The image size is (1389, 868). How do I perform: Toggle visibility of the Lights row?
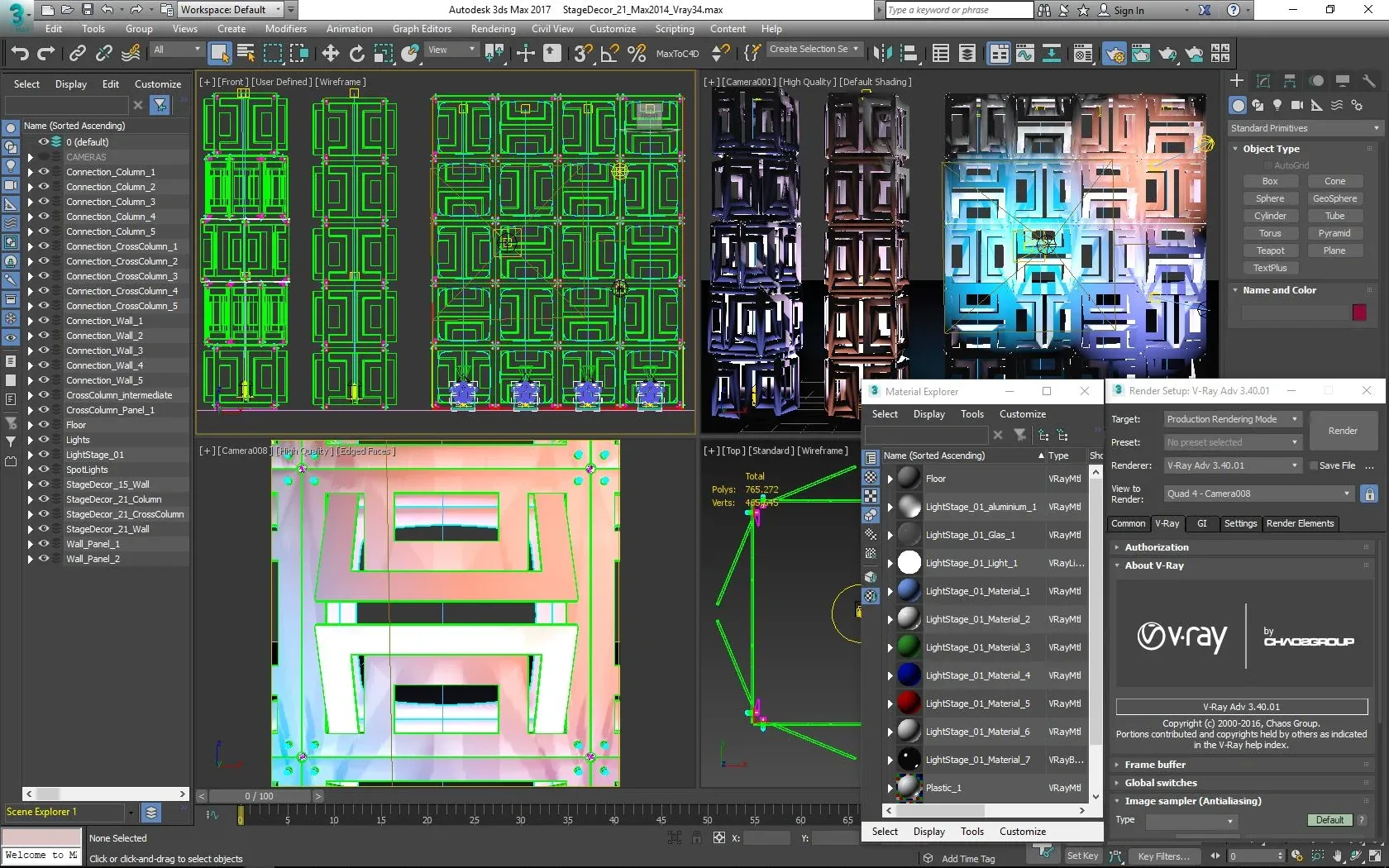[44, 440]
